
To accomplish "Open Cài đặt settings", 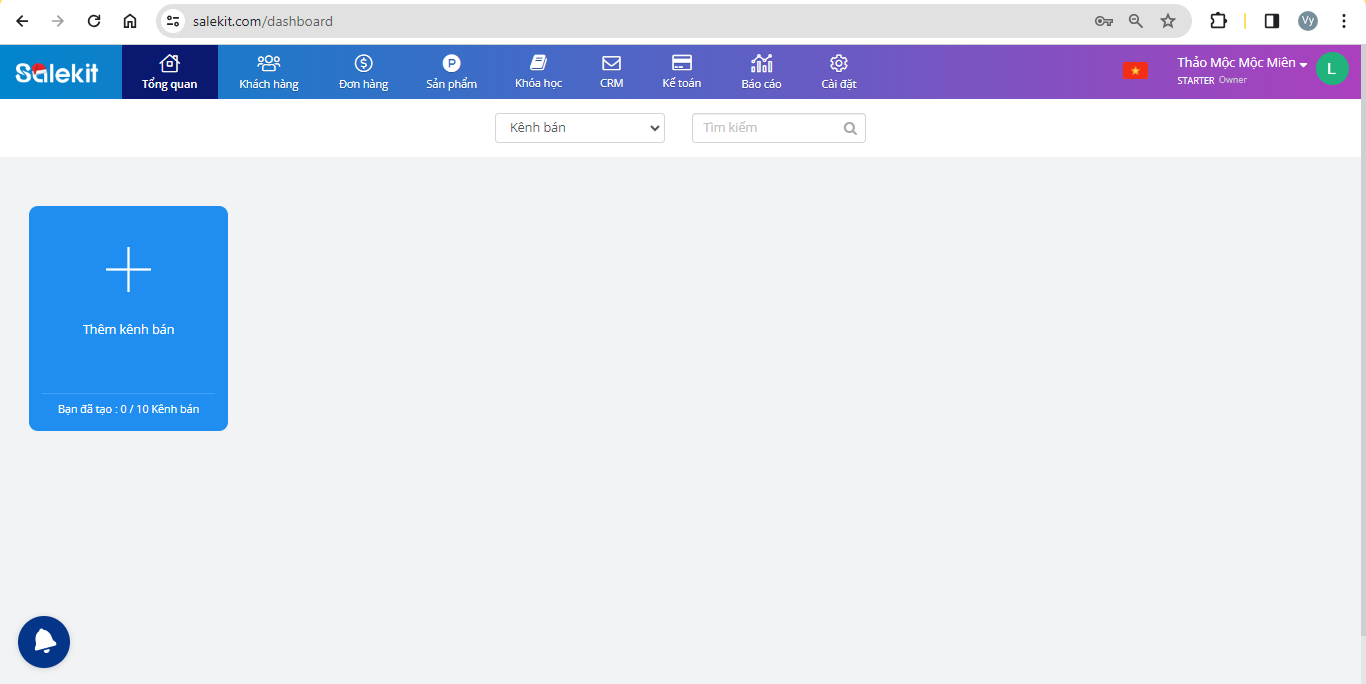I will pos(839,72).
